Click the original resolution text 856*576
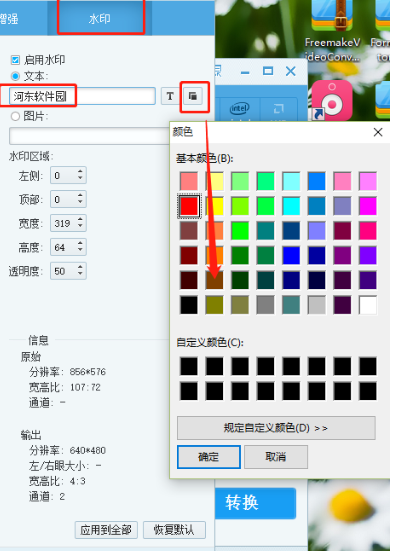This screenshot has width=393, height=551. pyautogui.click(x=88, y=372)
